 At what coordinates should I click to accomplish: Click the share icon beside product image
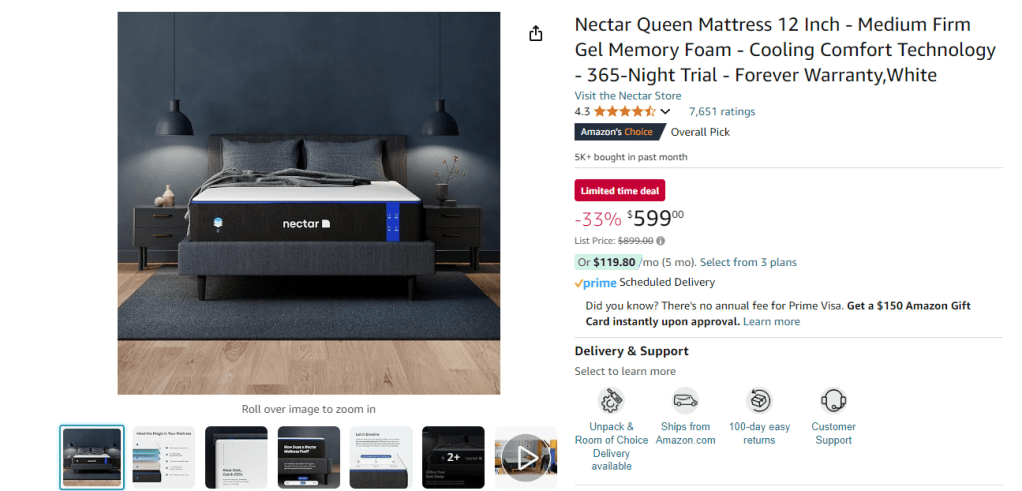[535, 33]
